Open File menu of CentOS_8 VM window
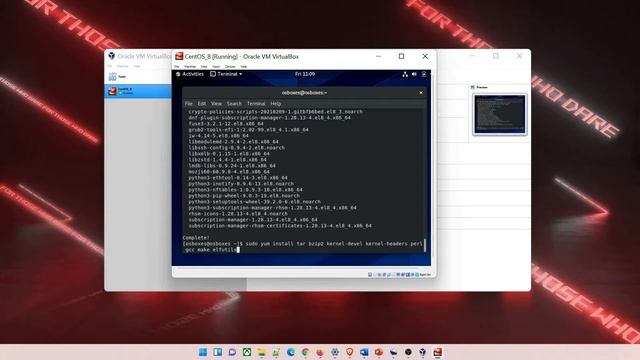Image resolution: width=640 pixels, height=360 pixels. [x=177, y=67]
